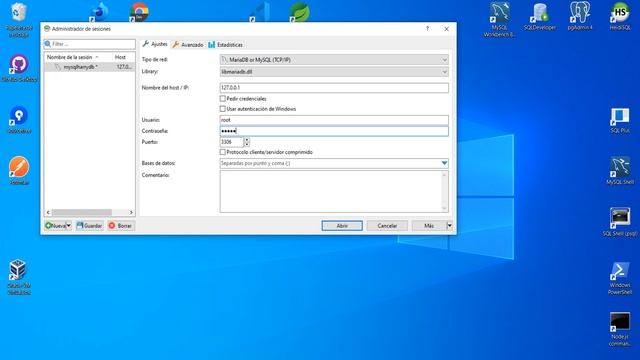
Task: Open pgAdmin 4 desktop shortcut
Action: pyautogui.click(x=580, y=16)
